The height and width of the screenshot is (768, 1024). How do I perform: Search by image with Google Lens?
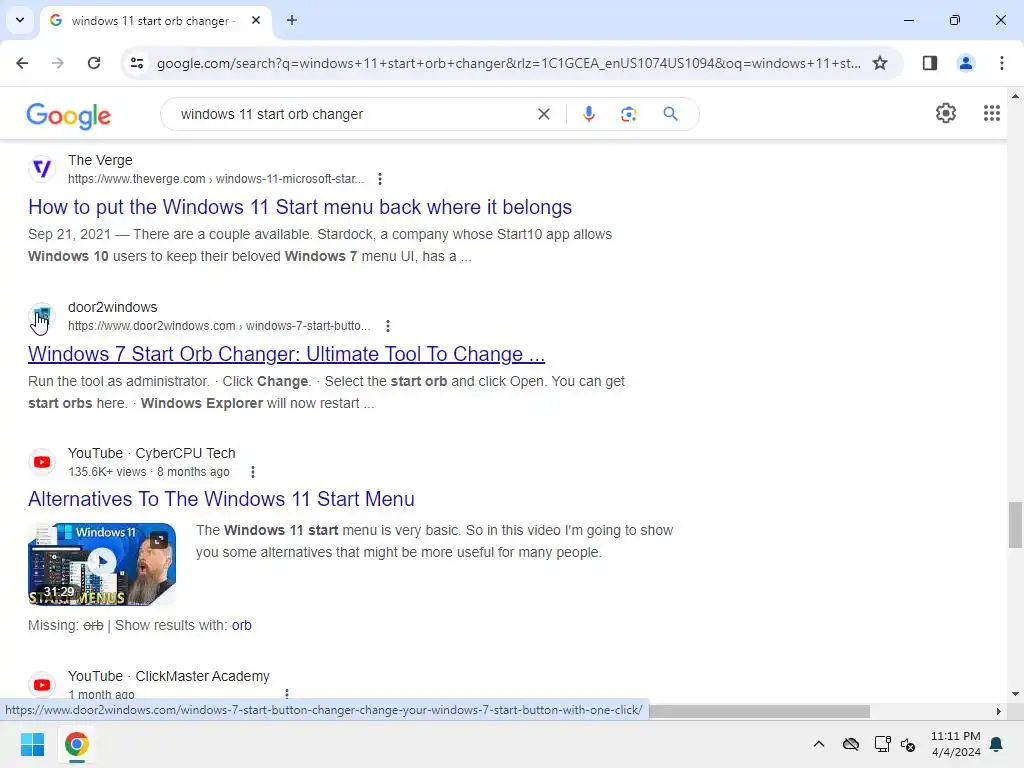[628, 114]
